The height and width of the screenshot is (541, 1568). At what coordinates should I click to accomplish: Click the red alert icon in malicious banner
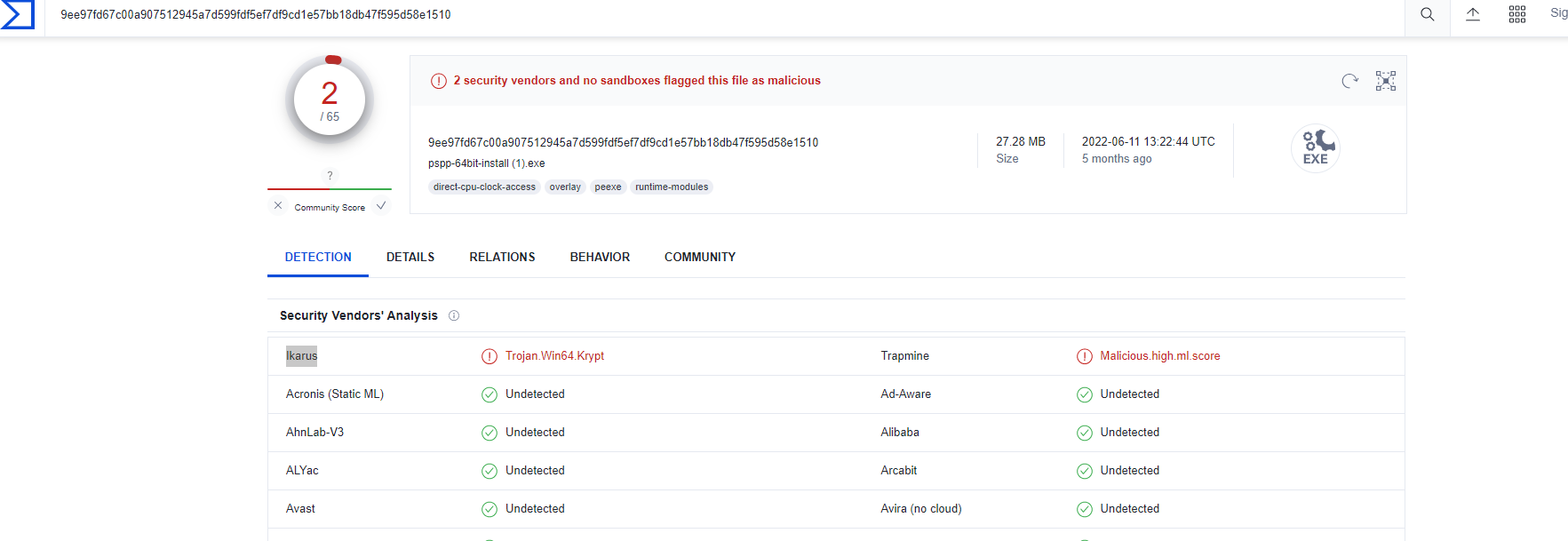tap(439, 81)
